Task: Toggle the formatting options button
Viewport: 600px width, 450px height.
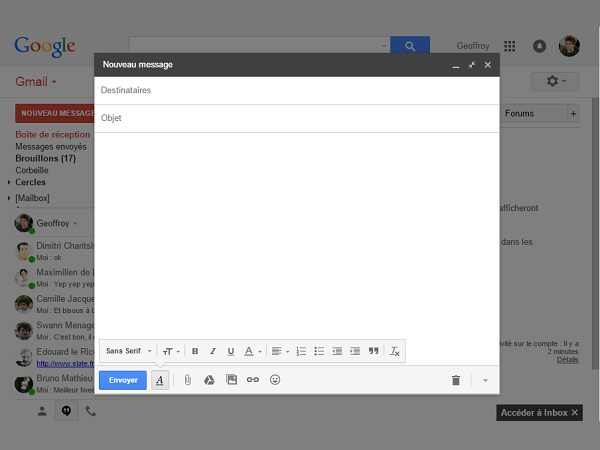Action: click(x=160, y=380)
